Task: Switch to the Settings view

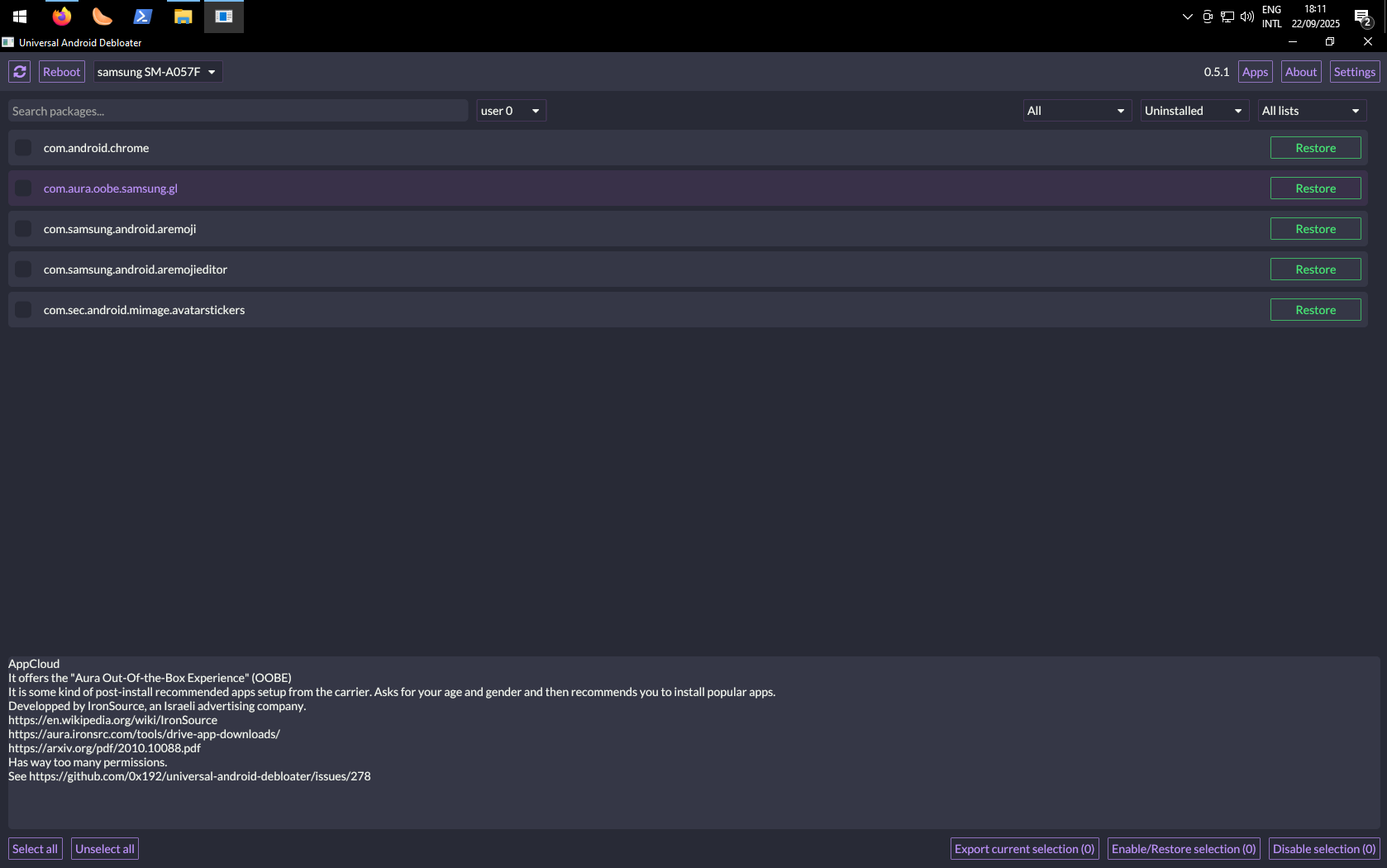Action: click(x=1354, y=72)
